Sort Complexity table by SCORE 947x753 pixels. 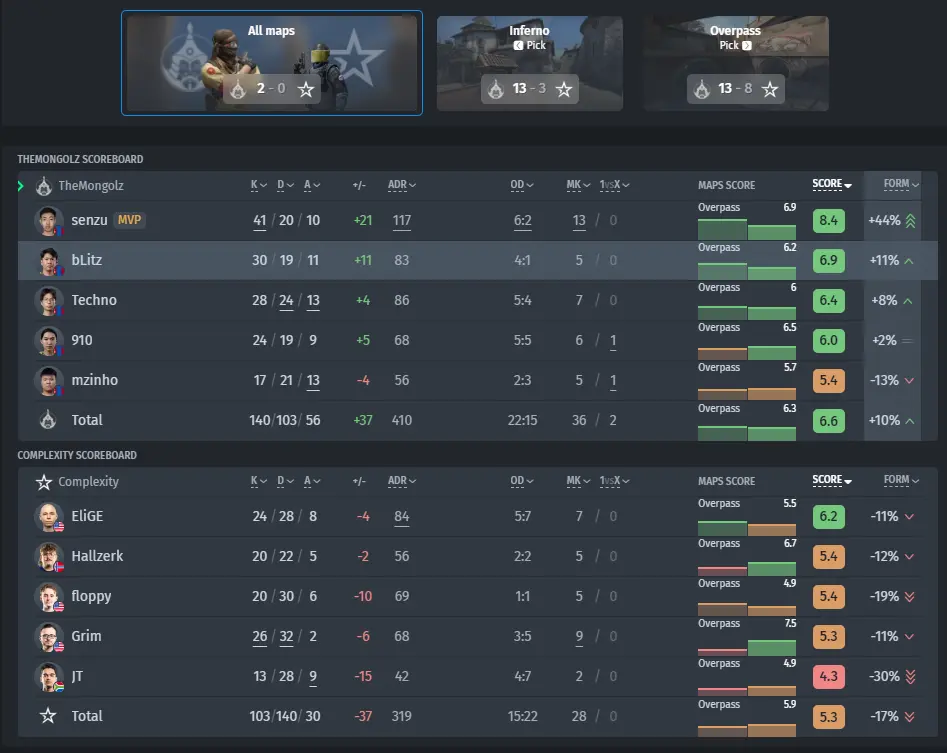(x=832, y=480)
